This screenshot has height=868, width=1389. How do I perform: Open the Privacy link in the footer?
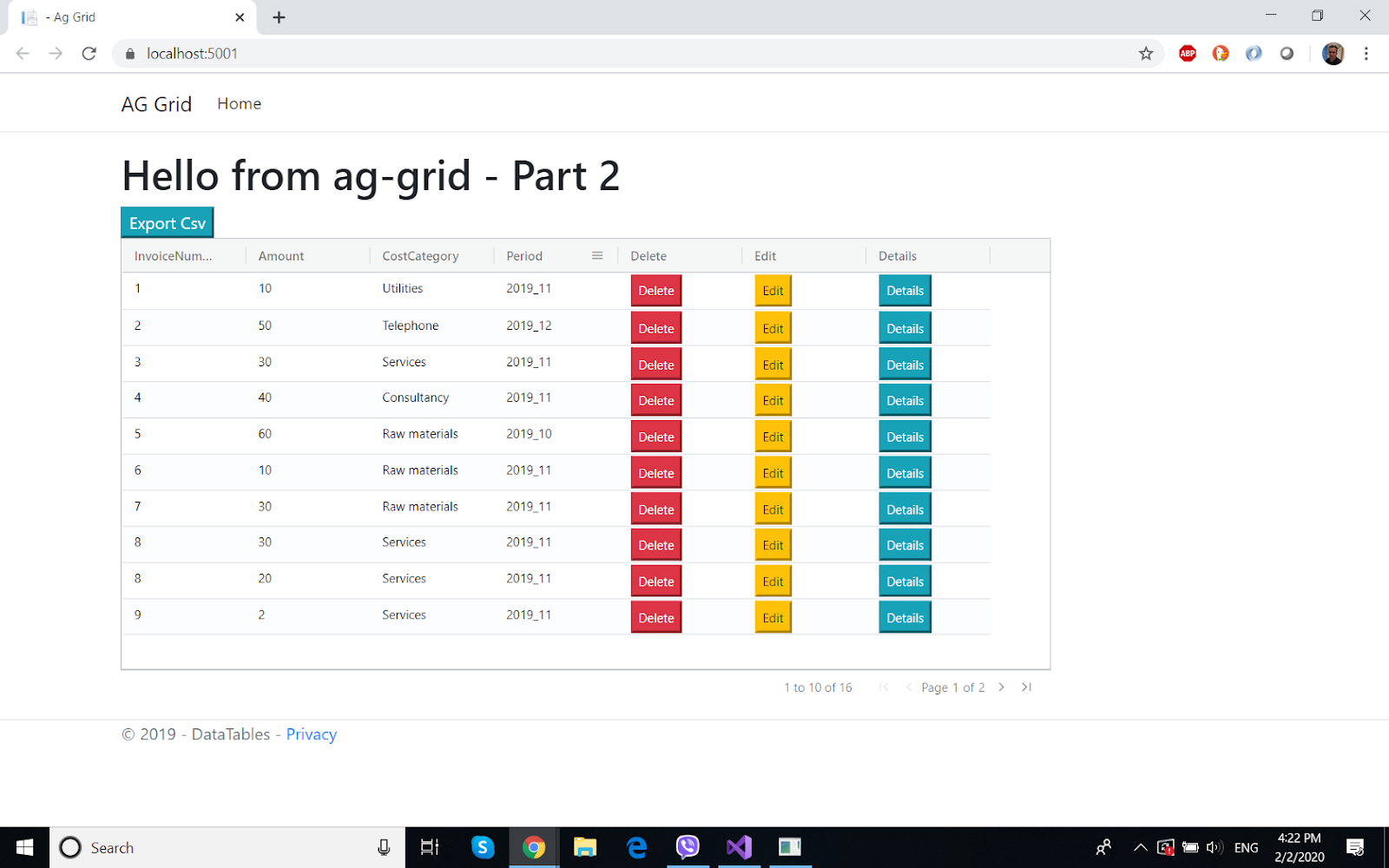pyautogui.click(x=311, y=733)
